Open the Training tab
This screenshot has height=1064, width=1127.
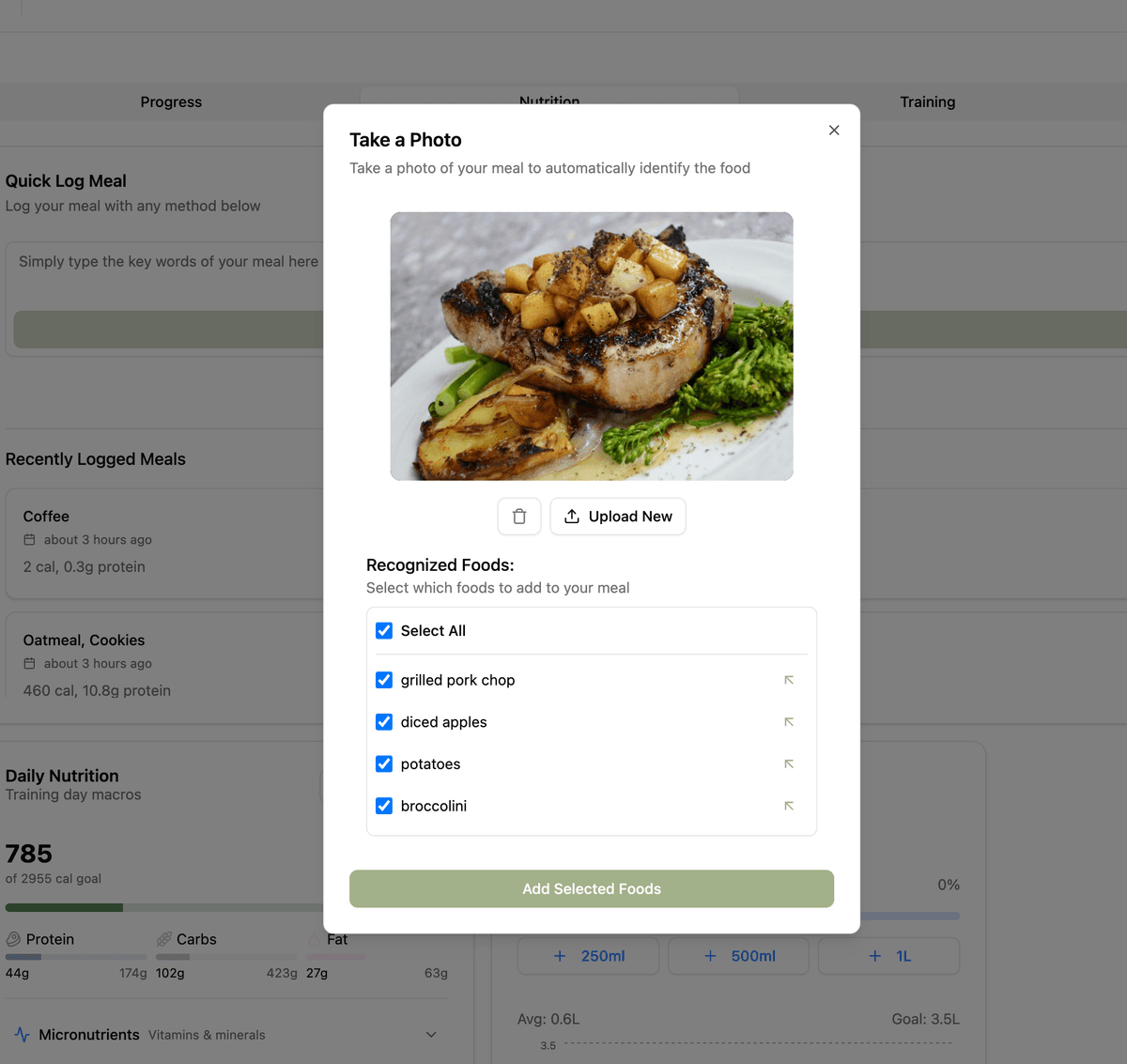pyautogui.click(x=927, y=101)
